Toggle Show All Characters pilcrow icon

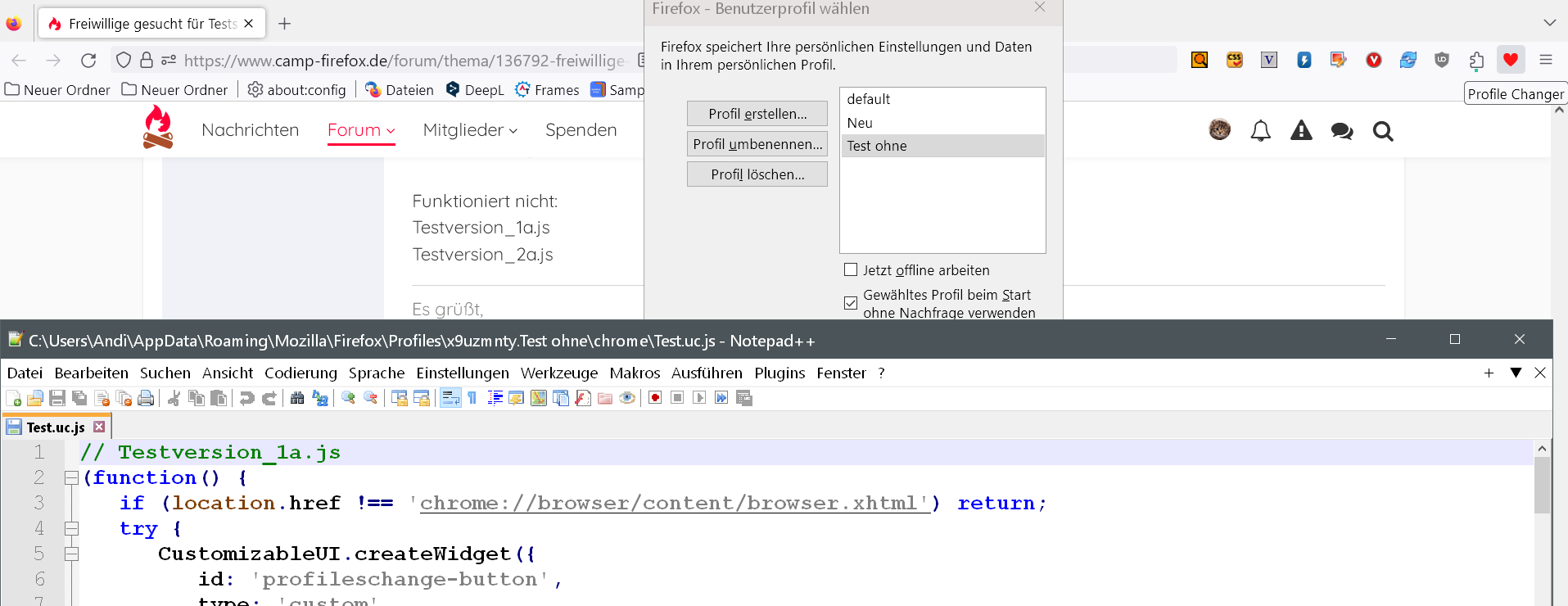[x=472, y=398]
